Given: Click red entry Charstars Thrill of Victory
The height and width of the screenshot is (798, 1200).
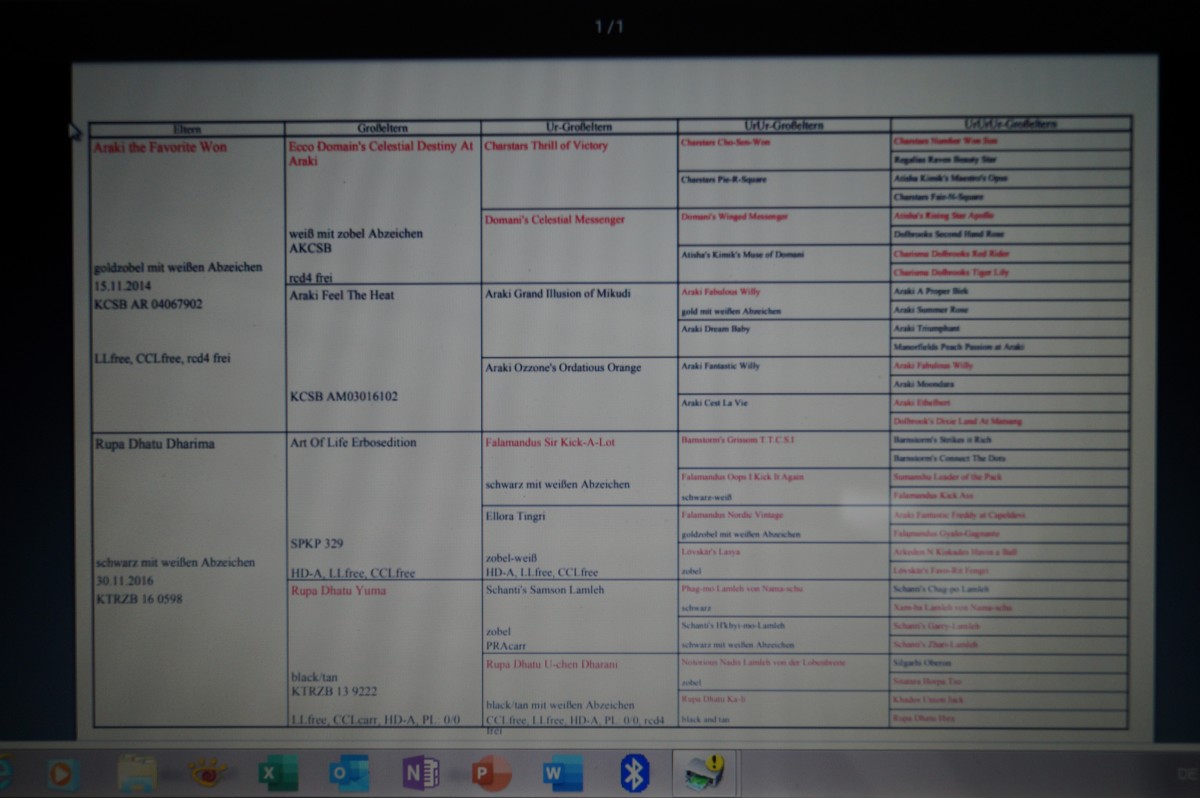Looking at the screenshot, I should (545, 146).
